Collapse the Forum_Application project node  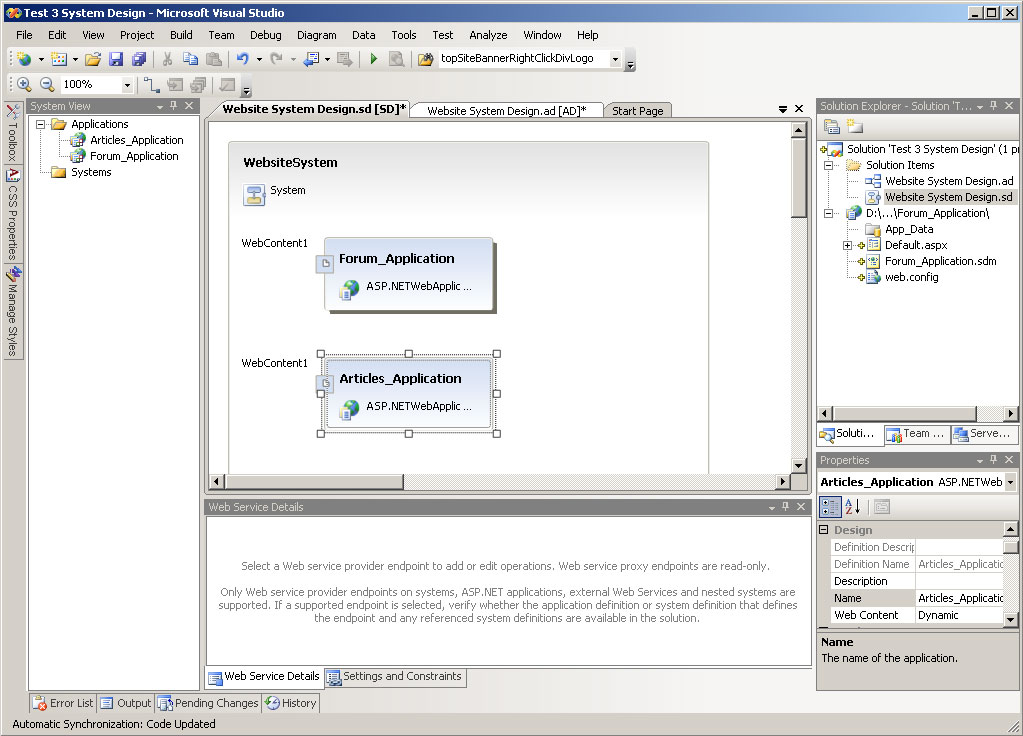click(x=828, y=213)
